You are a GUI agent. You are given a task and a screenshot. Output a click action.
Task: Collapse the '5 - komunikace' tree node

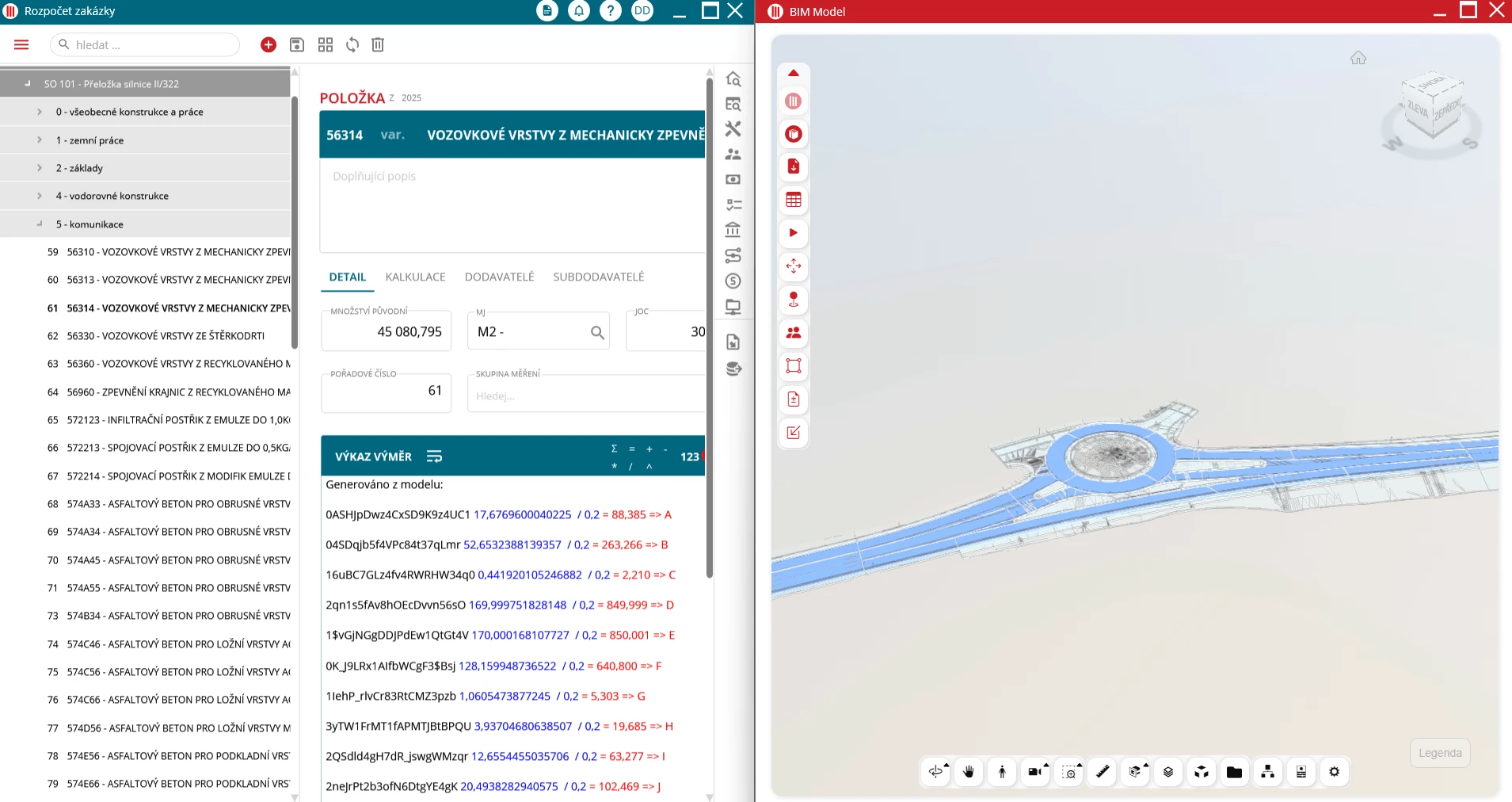tap(40, 224)
